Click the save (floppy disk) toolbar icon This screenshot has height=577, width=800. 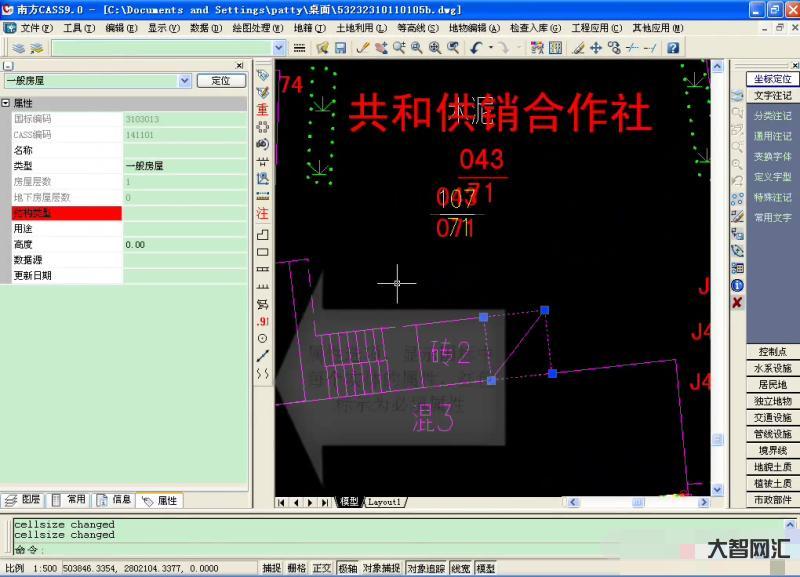click(x=340, y=48)
